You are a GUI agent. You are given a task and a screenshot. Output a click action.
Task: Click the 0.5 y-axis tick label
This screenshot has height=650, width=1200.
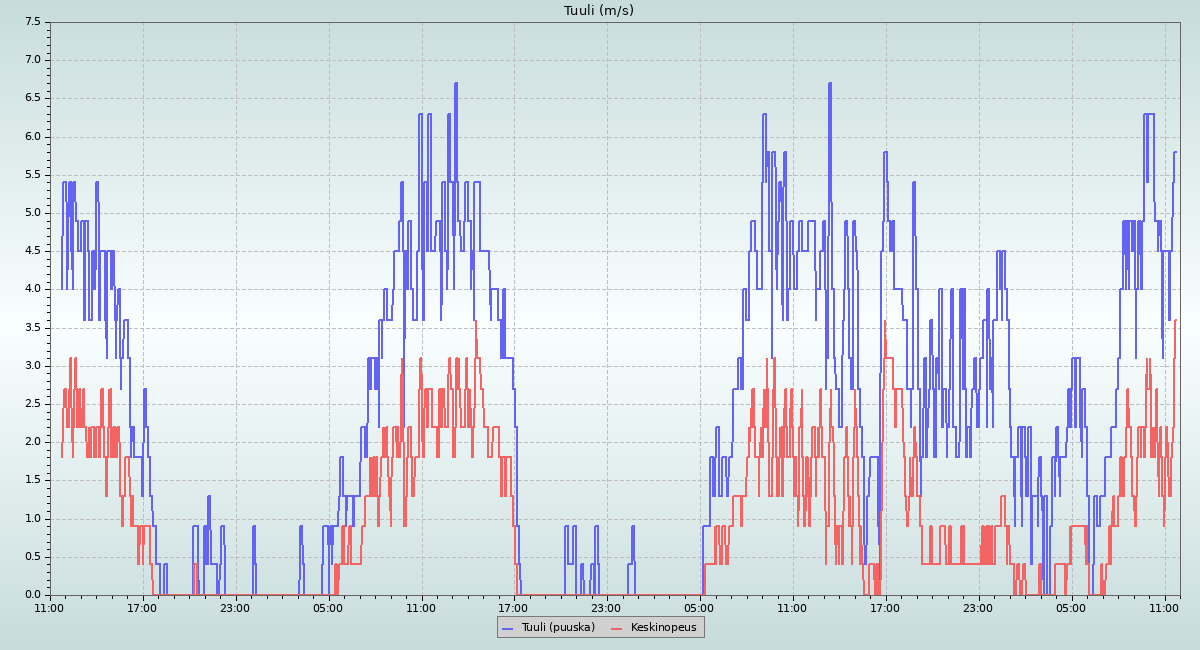pos(32,556)
